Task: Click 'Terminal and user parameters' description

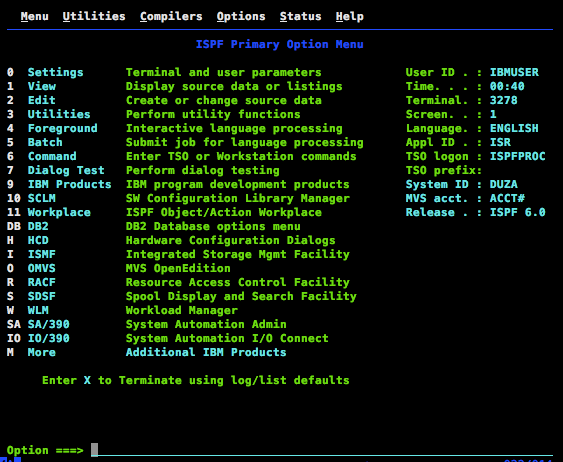Action: (x=224, y=72)
